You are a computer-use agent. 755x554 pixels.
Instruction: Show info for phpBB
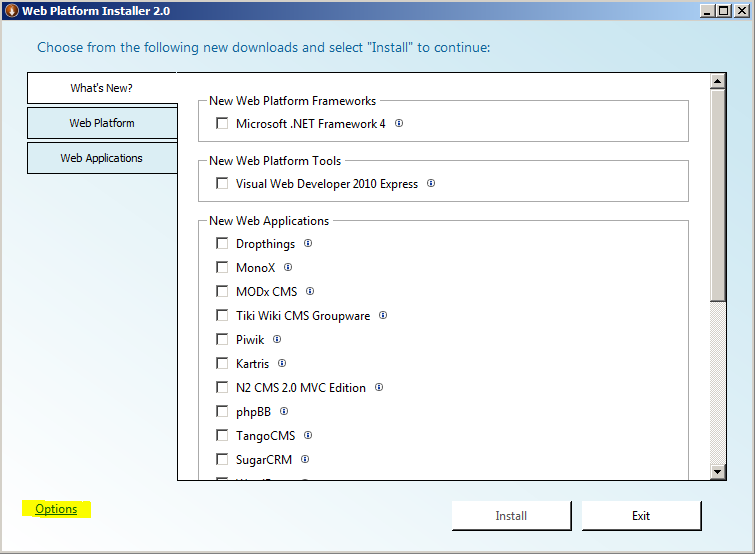(x=284, y=411)
